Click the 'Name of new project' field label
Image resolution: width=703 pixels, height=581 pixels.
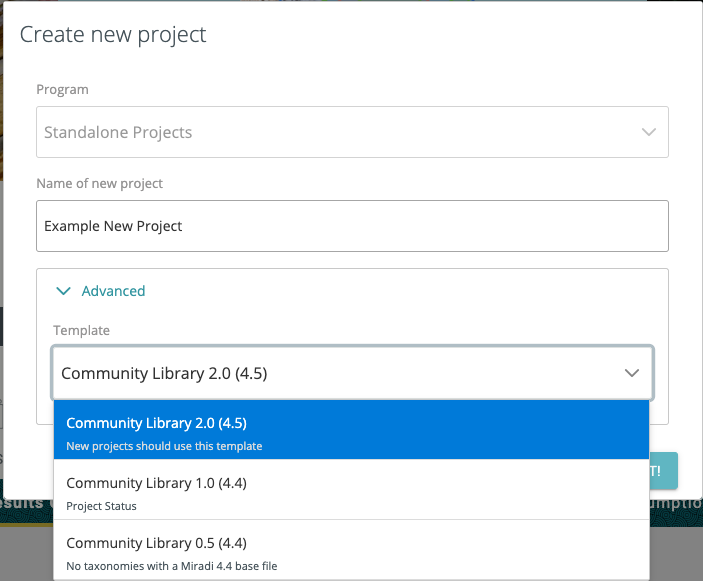(99, 183)
